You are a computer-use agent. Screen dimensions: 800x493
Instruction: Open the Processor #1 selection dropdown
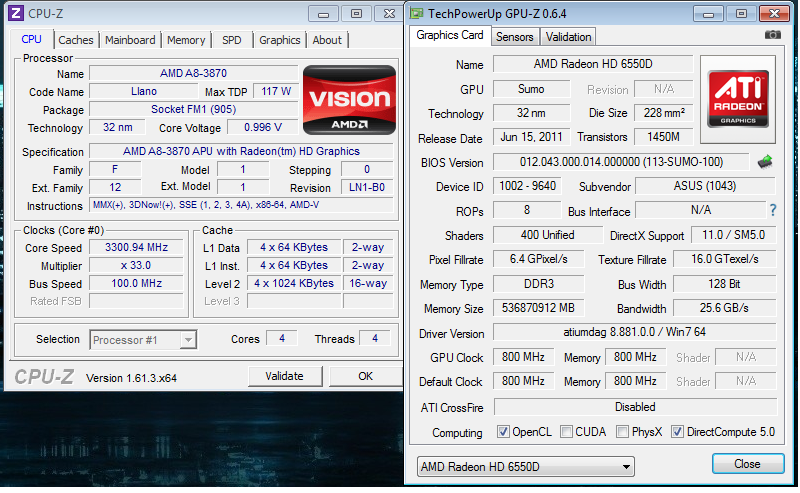click(143, 340)
